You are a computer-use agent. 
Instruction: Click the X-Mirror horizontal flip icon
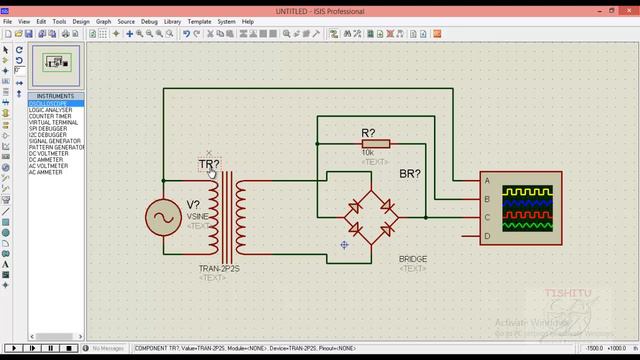click(19, 83)
